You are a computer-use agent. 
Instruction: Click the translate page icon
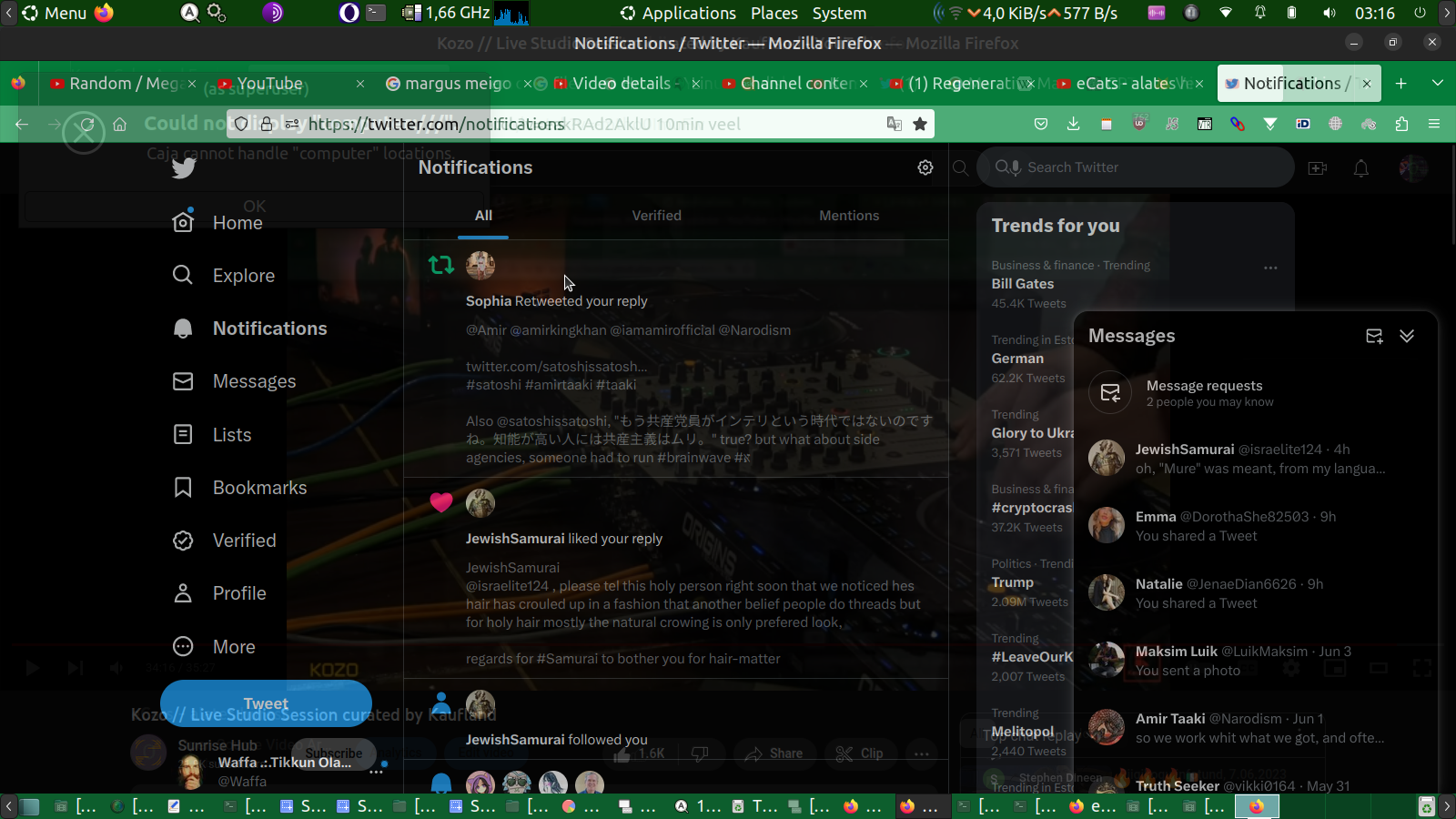point(895,124)
